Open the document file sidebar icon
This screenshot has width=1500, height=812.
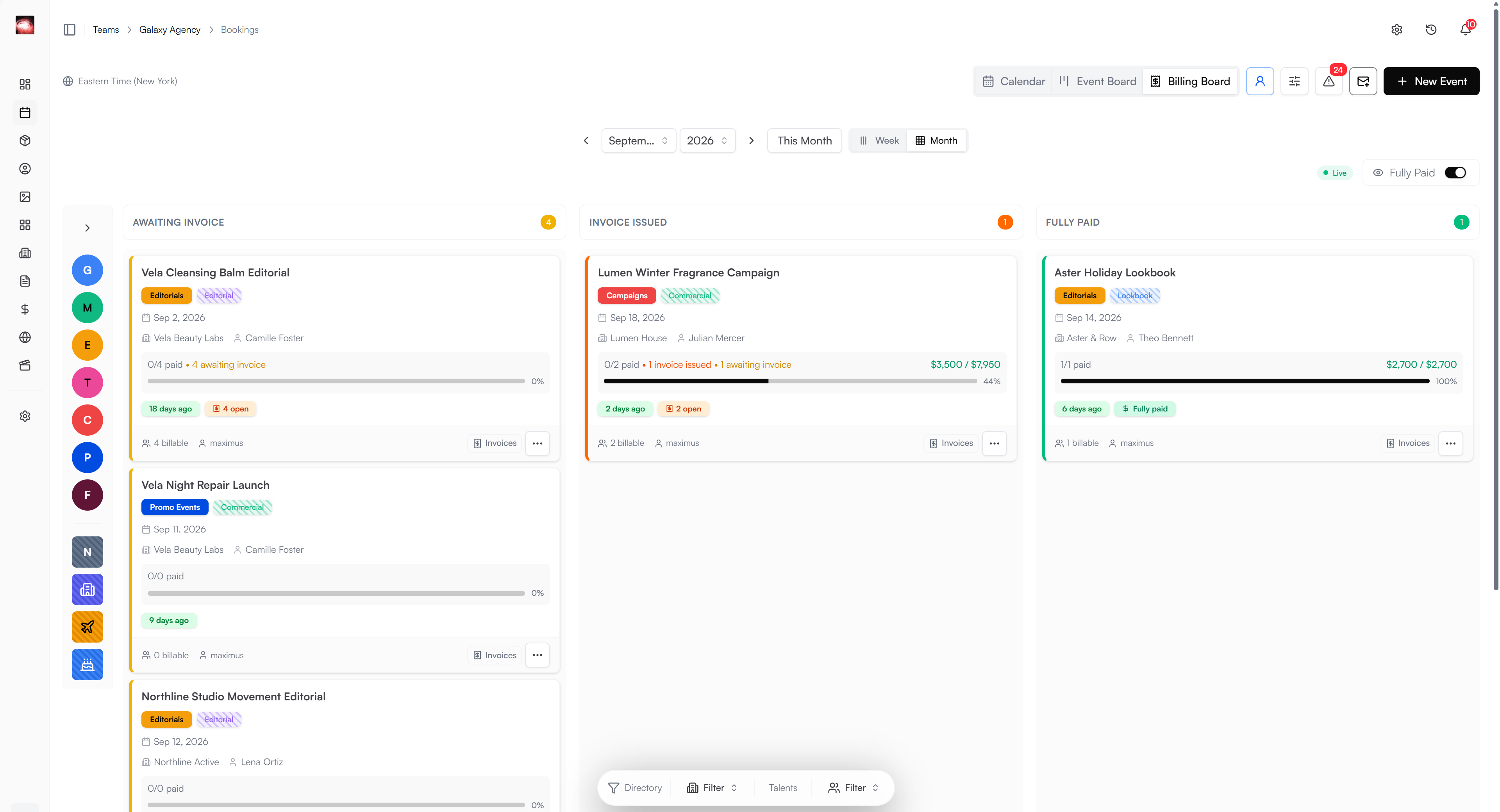click(25, 281)
